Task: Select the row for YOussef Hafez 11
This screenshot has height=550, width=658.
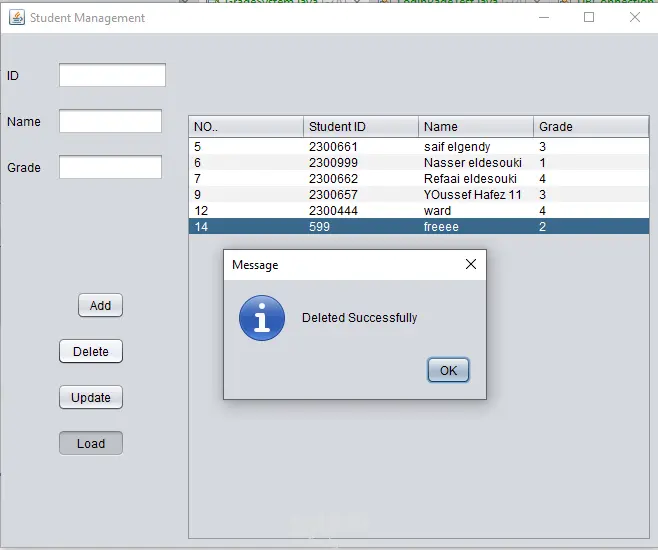Action: tap(419, 194)
